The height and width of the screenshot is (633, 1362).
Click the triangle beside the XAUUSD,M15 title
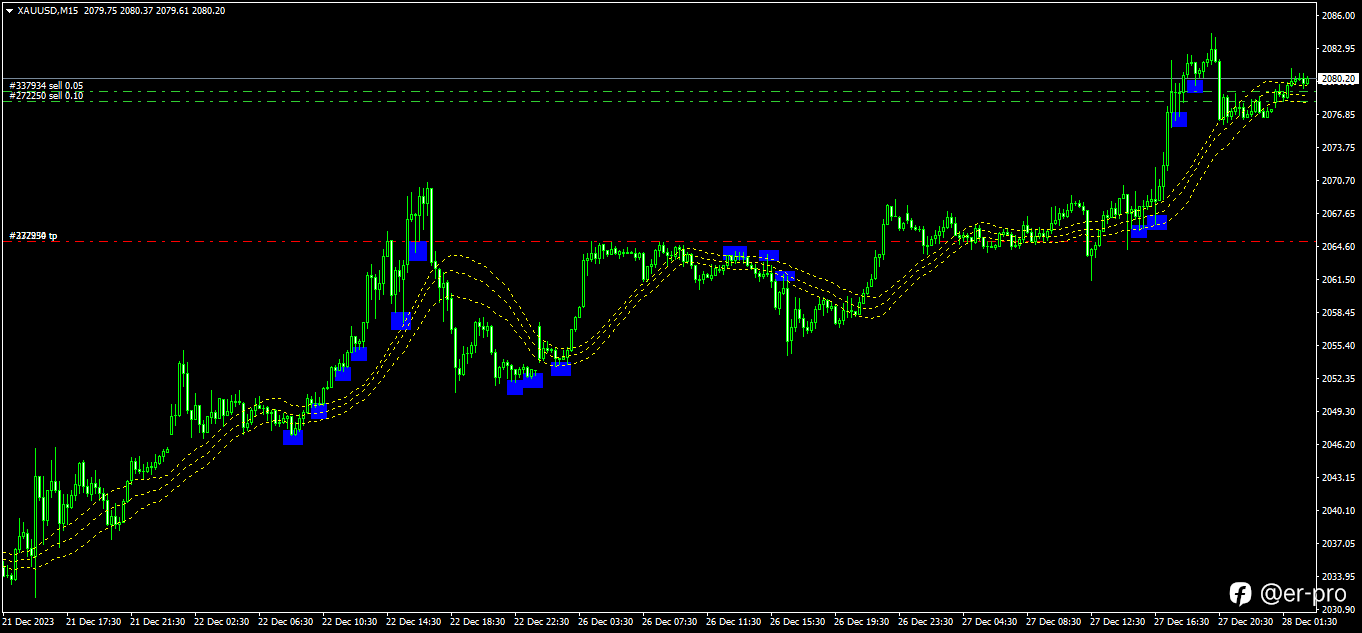click(9, 10)
